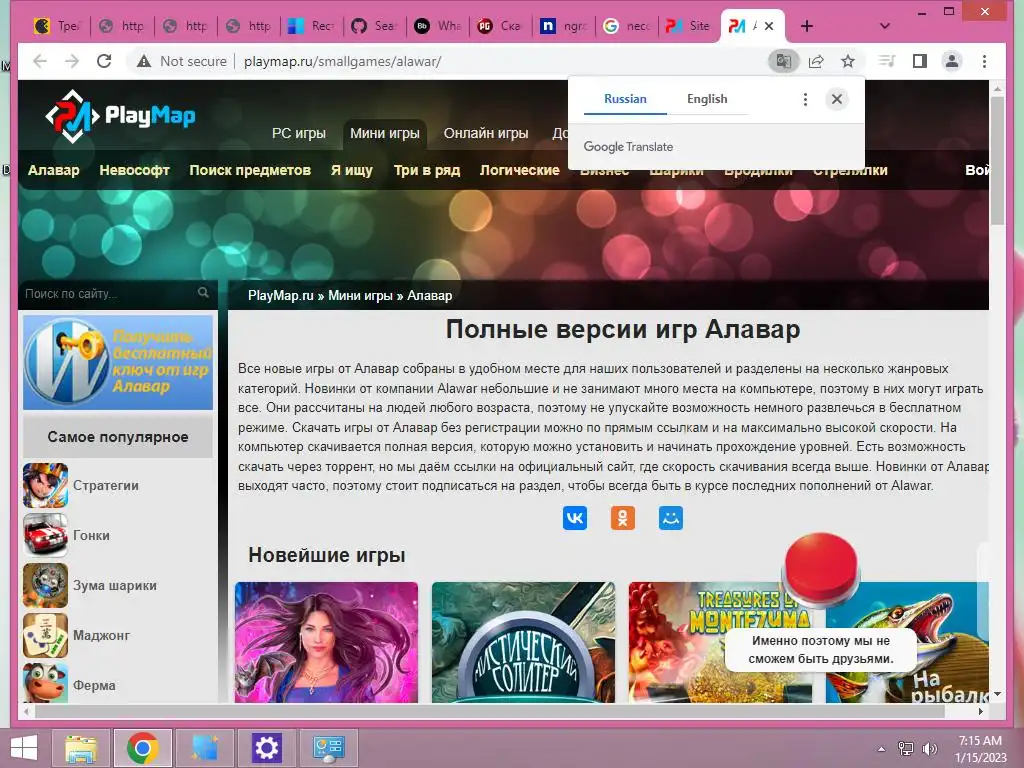
Task: Click the Ферма cow icon
Action: pyautogui.click(x=45, y=683)
